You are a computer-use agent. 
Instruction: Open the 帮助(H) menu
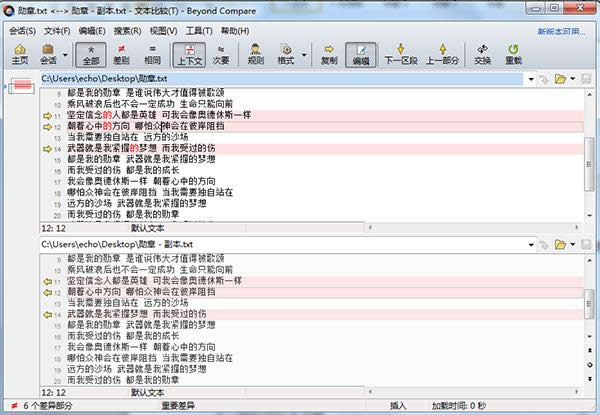click(235, 31)
